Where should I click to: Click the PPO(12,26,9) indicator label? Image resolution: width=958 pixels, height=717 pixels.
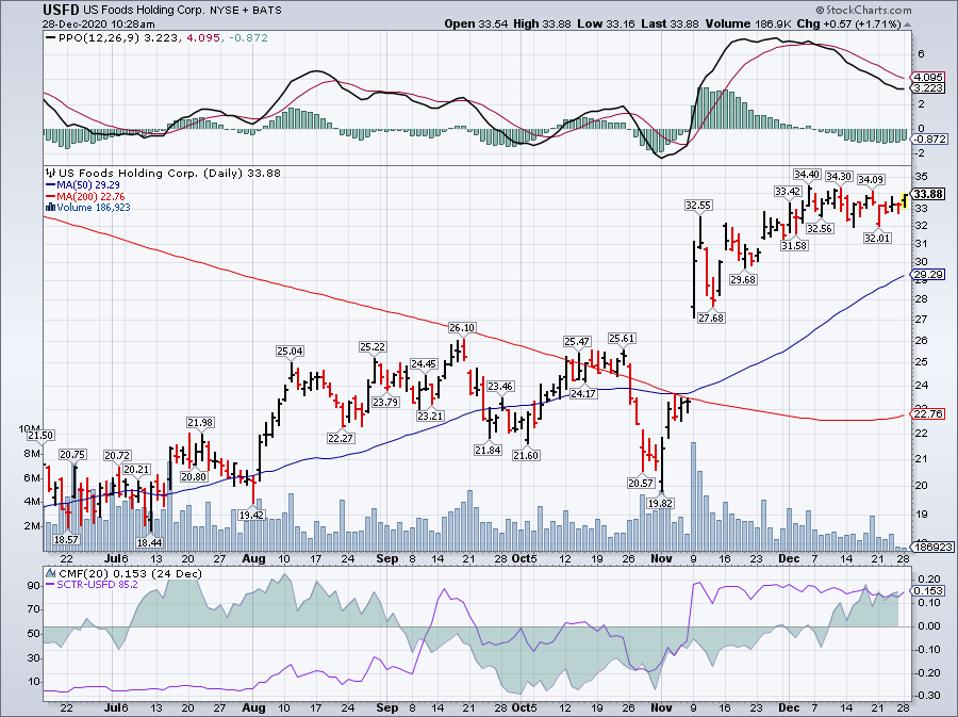click(x=99, y=38)
